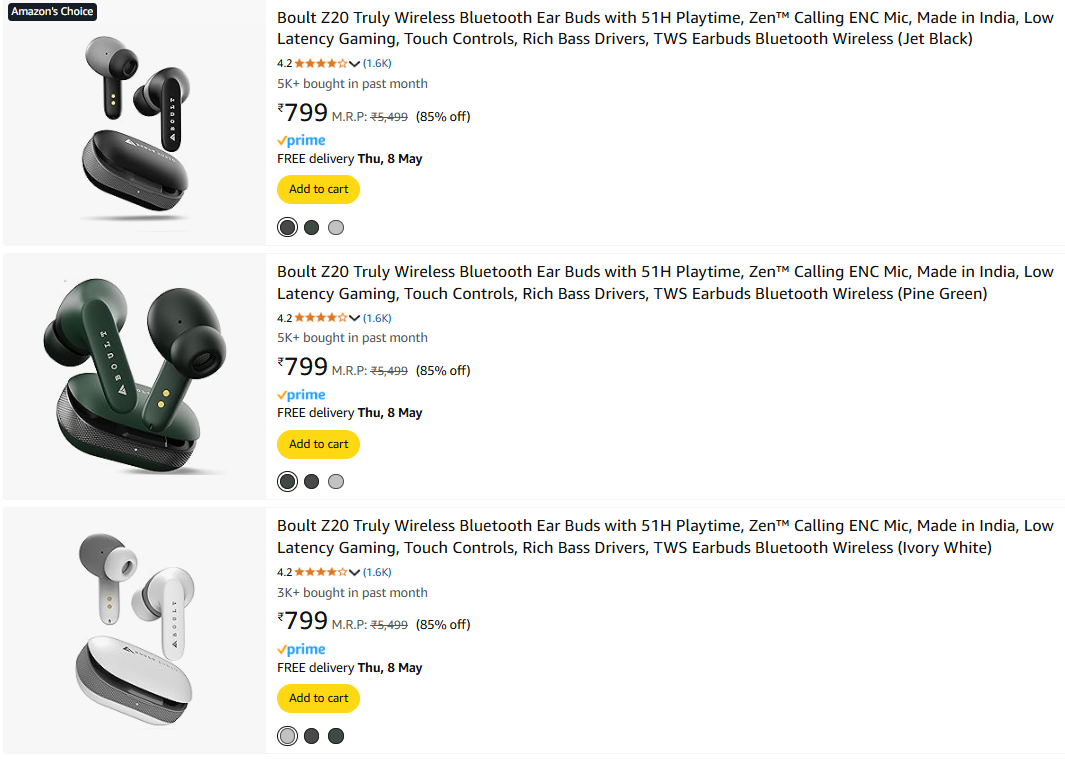This screenshot has height=759, width=1065.
Task: Click Prime logo on Pine Green listing
Action: (301, 395)
